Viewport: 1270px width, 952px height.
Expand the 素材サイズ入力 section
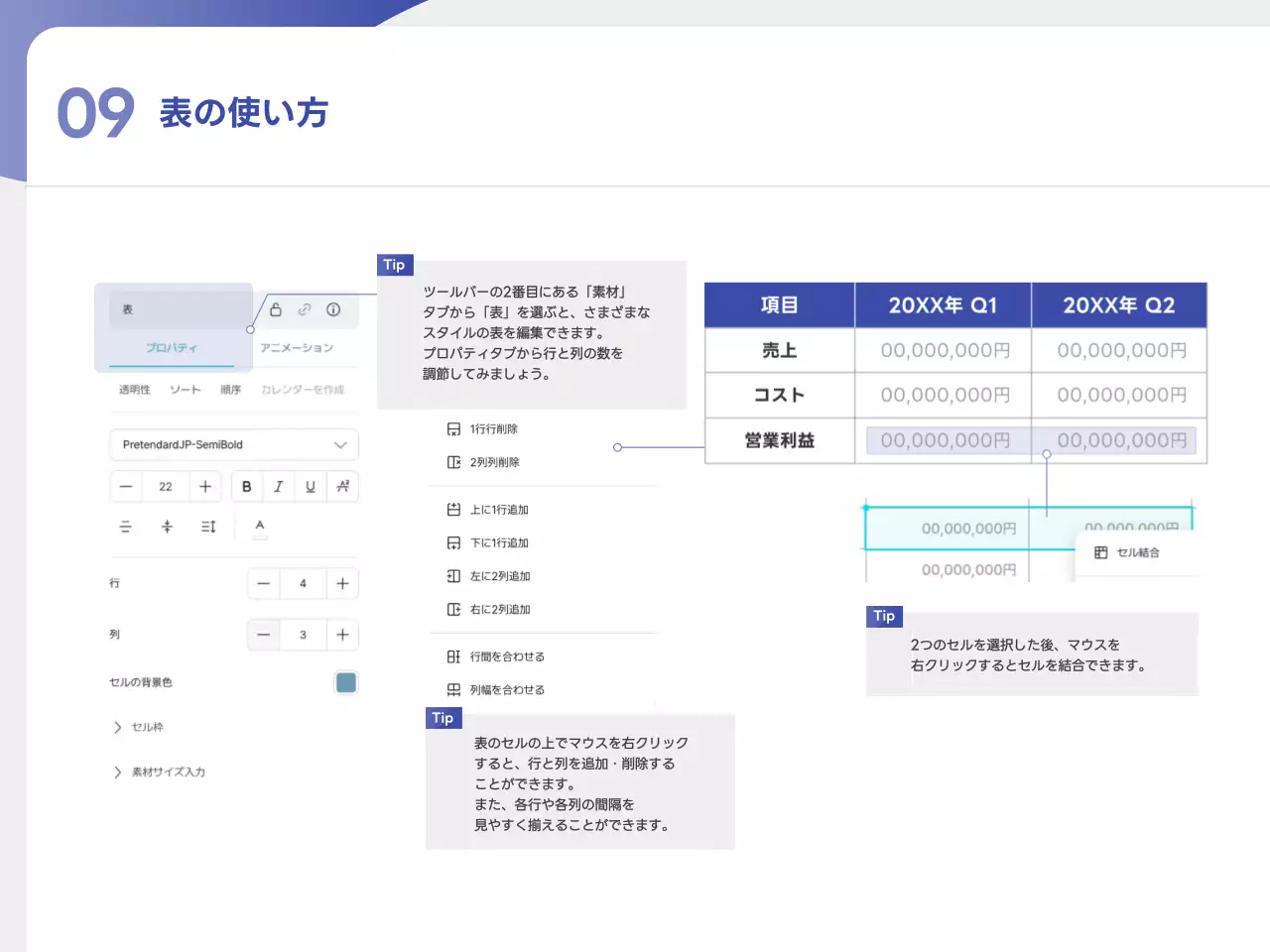(118, 772)
